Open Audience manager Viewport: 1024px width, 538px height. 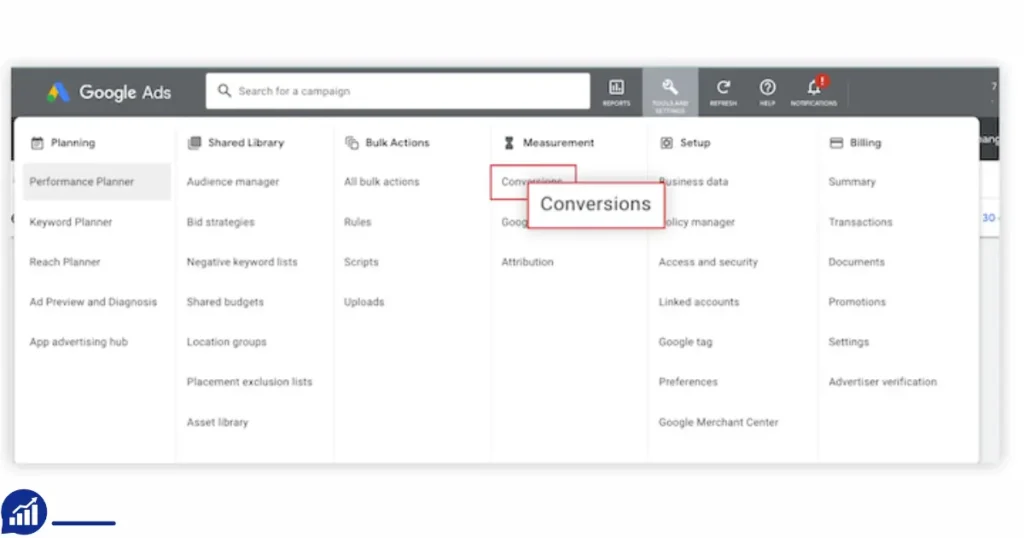[232, 182]
